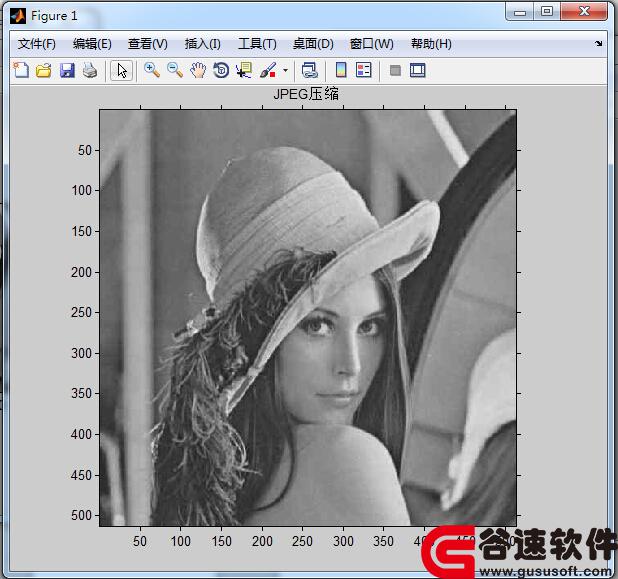Click the MATLAB logo in title bar
Viewport: 618px width, 579px height.
(x=18, y=16)
